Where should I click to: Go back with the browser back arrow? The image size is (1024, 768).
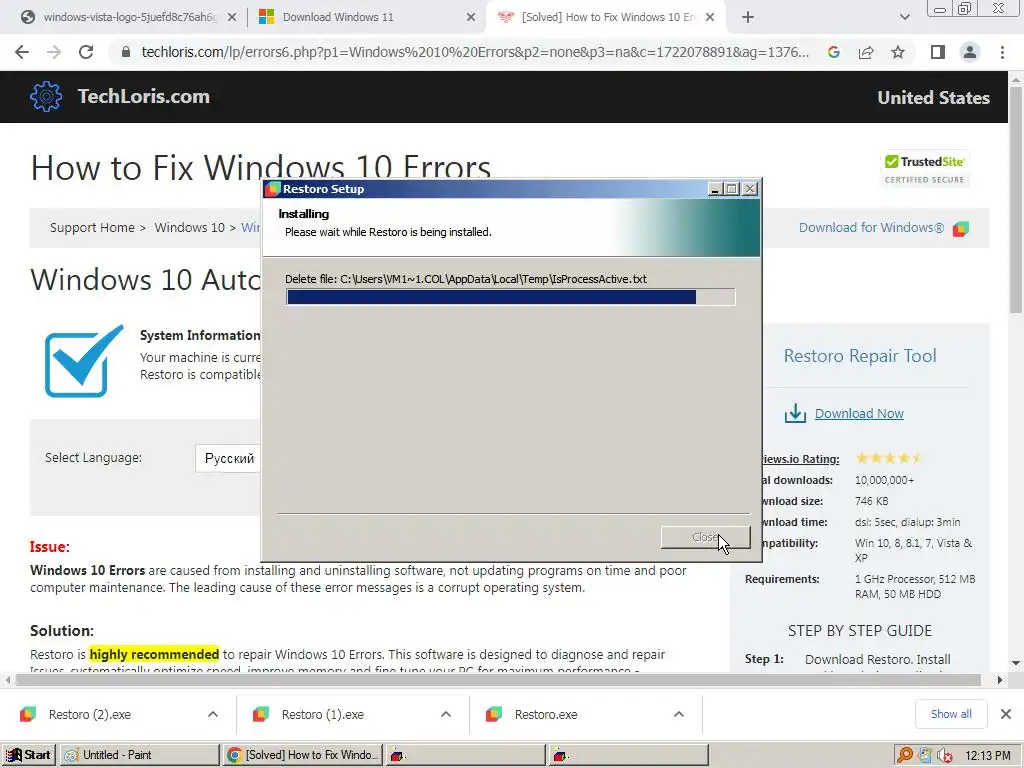[22, 52]
